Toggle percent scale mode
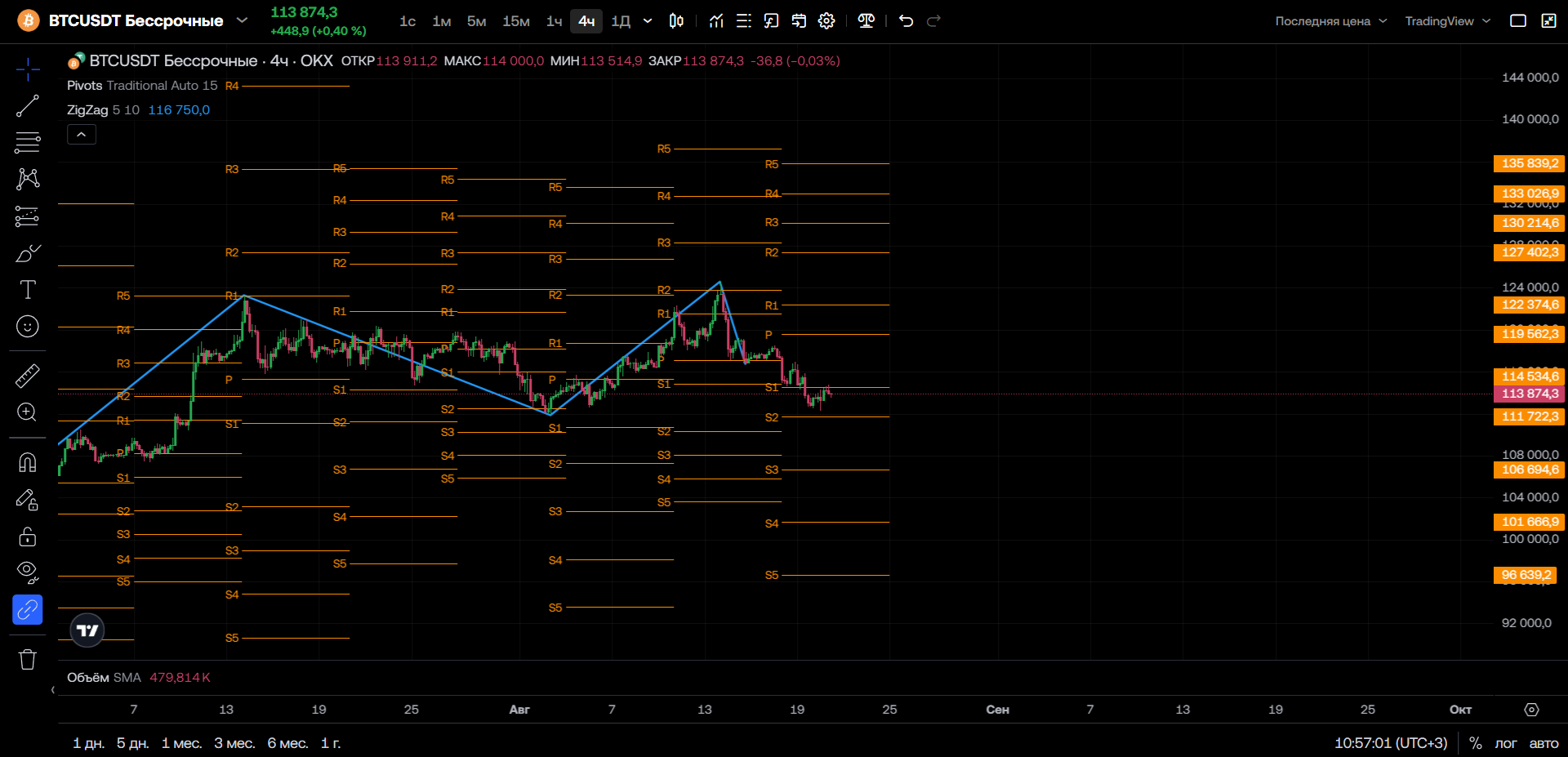This screenshot has height=757, width=1568. pos(1476,743)
